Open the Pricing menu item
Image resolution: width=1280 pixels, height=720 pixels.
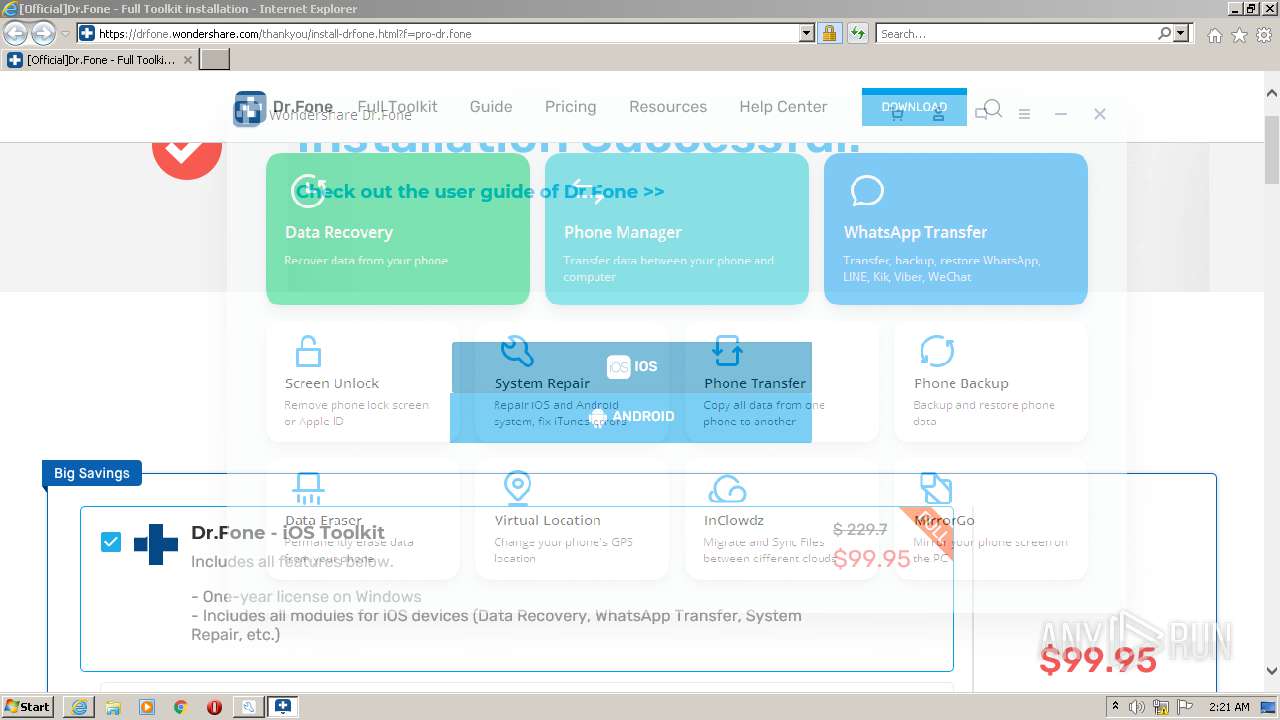[570, 107]
